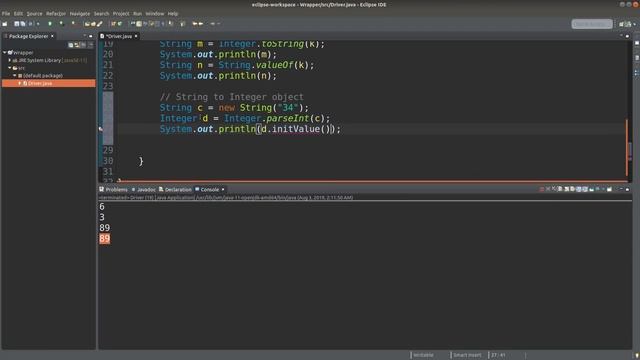Viewport: 640px width, 360px height.
Task: Toggle Scroll Lock in console toolbar
Action: (x=567, y=189)
